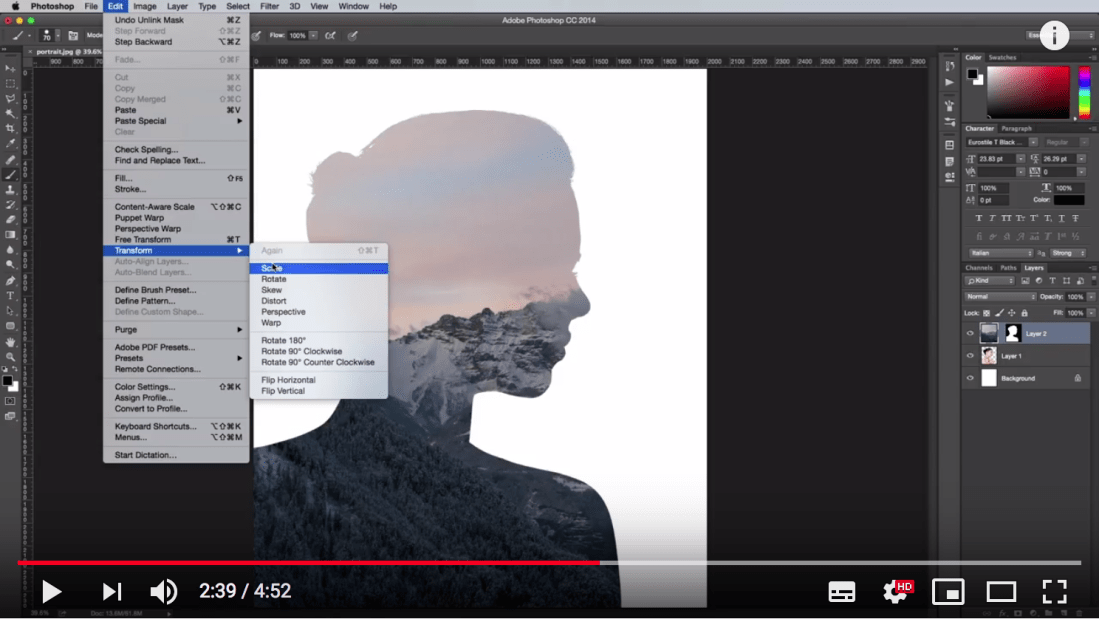
Task: Click the foreground color swatch
Action: pos(9,381)
